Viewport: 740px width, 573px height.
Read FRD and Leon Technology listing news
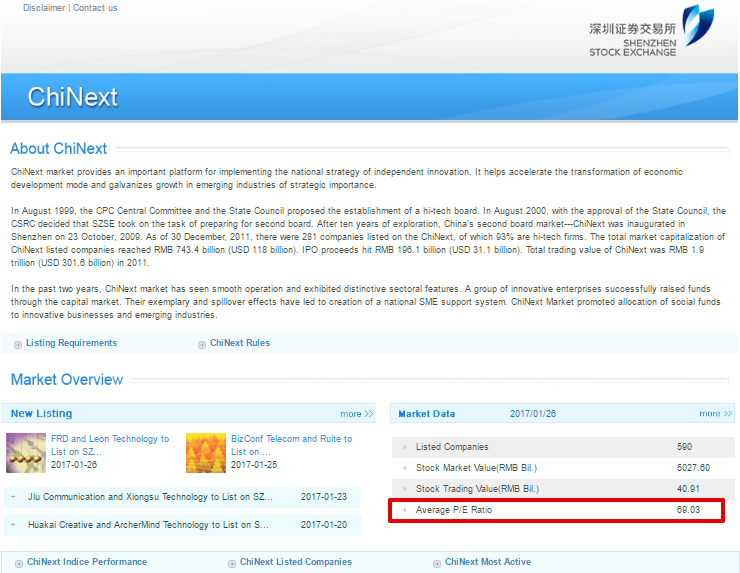[x=110, y=445]
